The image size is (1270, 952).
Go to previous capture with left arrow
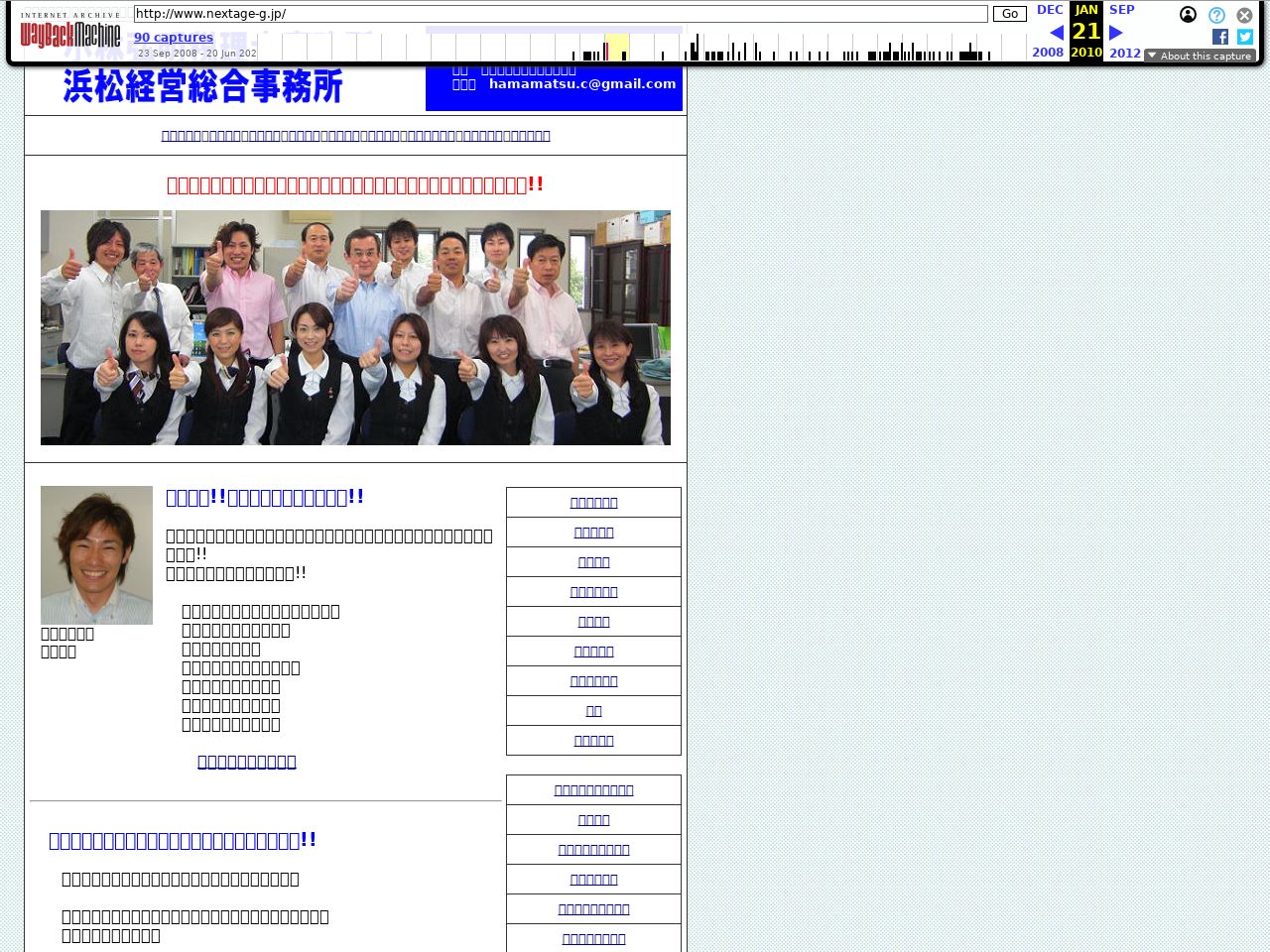click(1056, 33)
